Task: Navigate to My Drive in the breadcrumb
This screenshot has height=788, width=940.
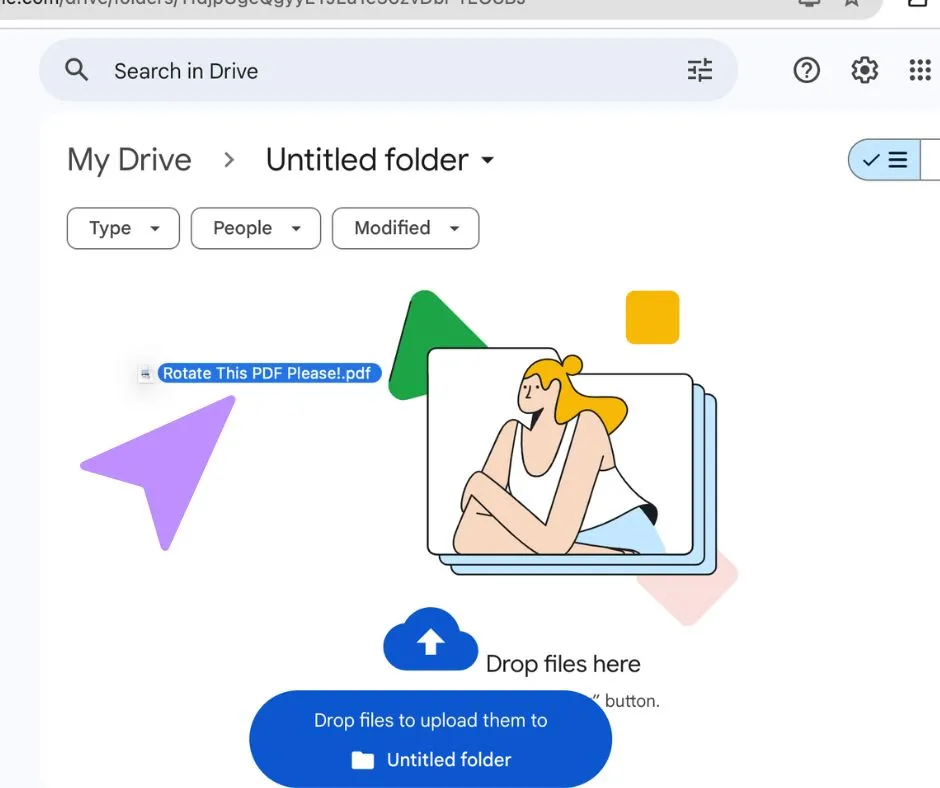Action: [129, 159]
